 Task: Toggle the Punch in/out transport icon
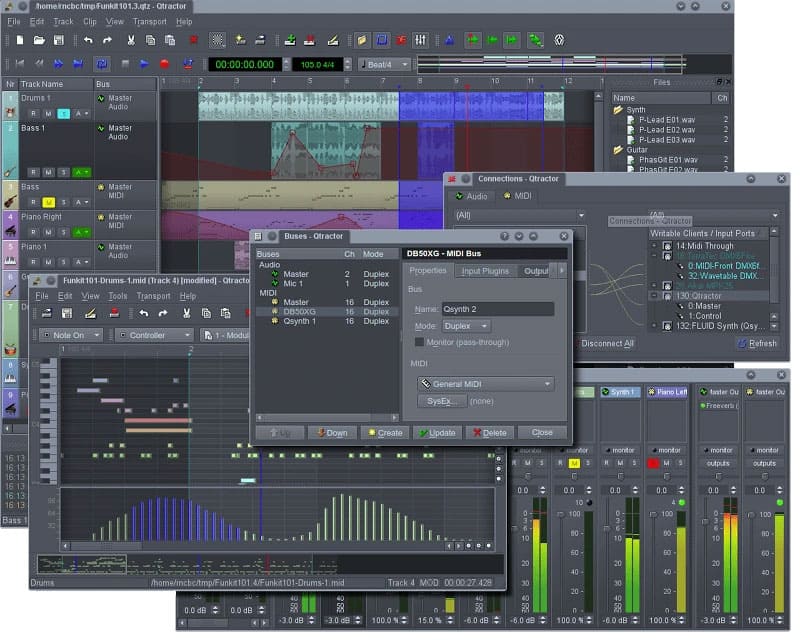coord(188,64)
